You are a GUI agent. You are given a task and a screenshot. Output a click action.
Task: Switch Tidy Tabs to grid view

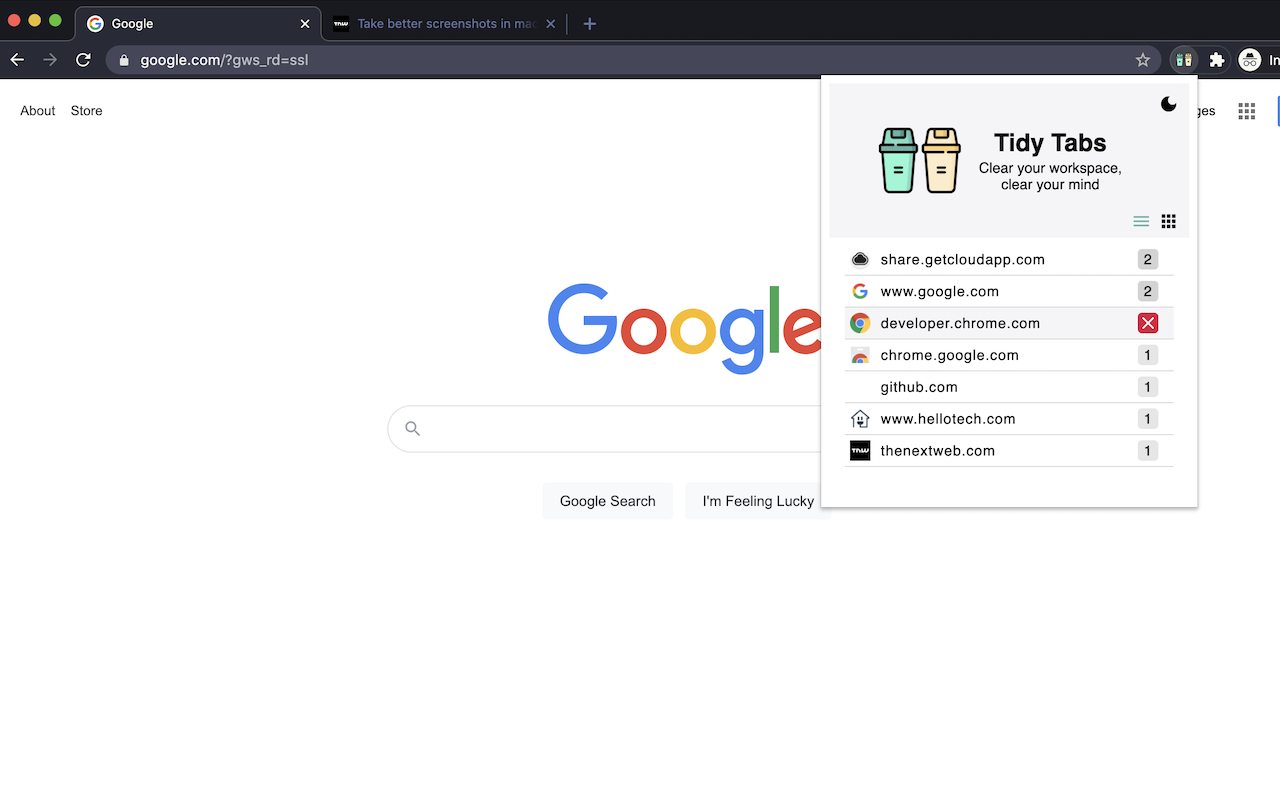[1168, 221]
